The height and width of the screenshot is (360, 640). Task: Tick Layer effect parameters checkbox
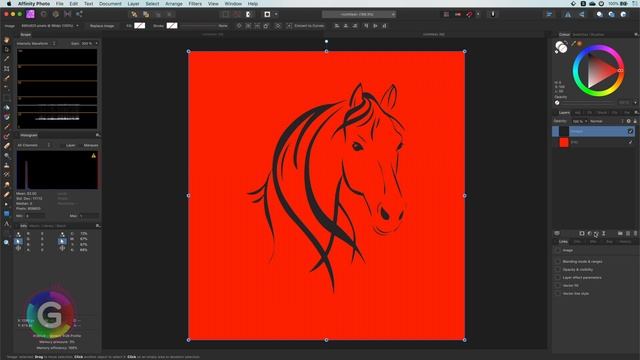tap(558, 278)
